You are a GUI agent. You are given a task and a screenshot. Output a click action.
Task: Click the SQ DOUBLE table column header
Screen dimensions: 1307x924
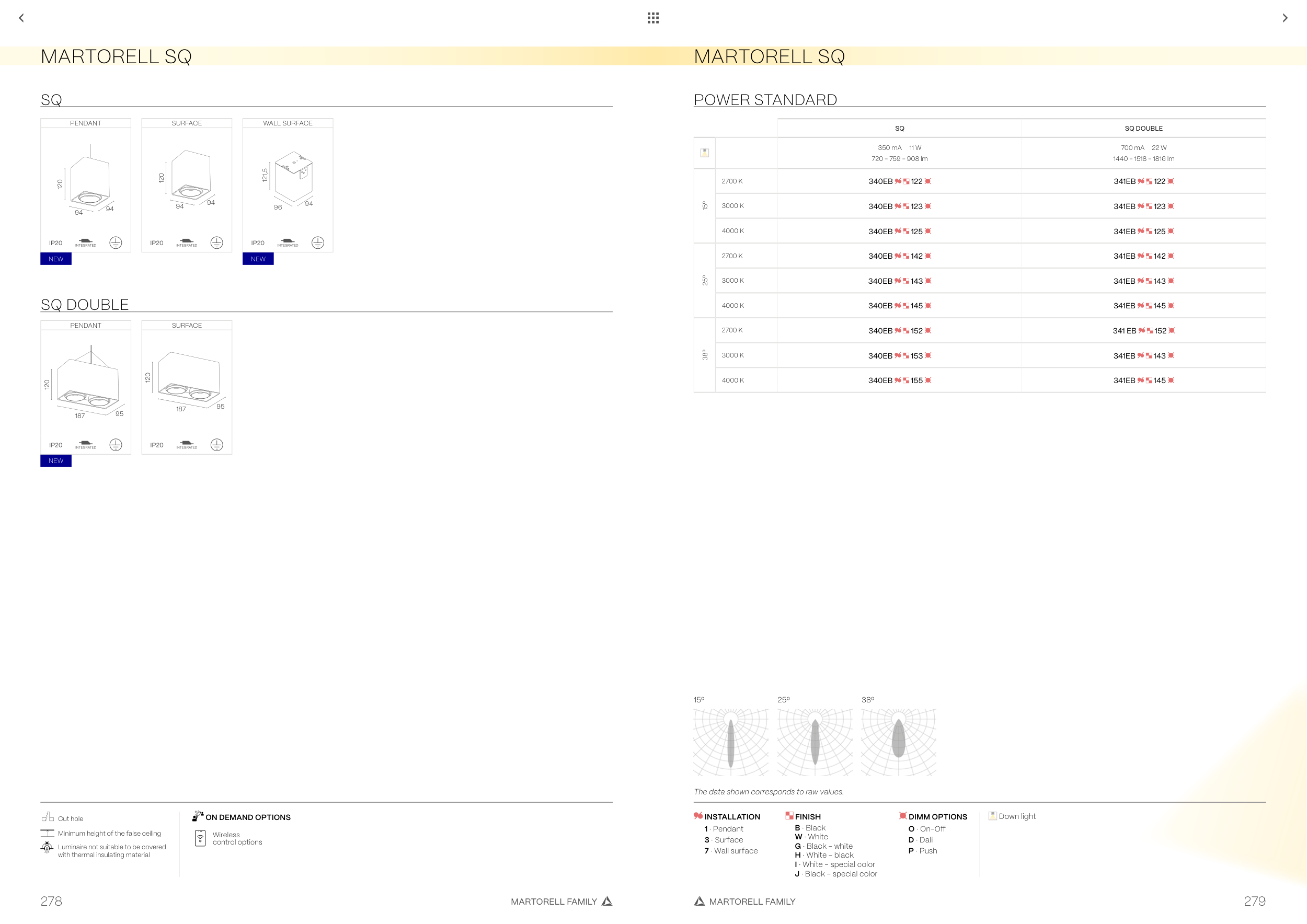(1143, 129)
